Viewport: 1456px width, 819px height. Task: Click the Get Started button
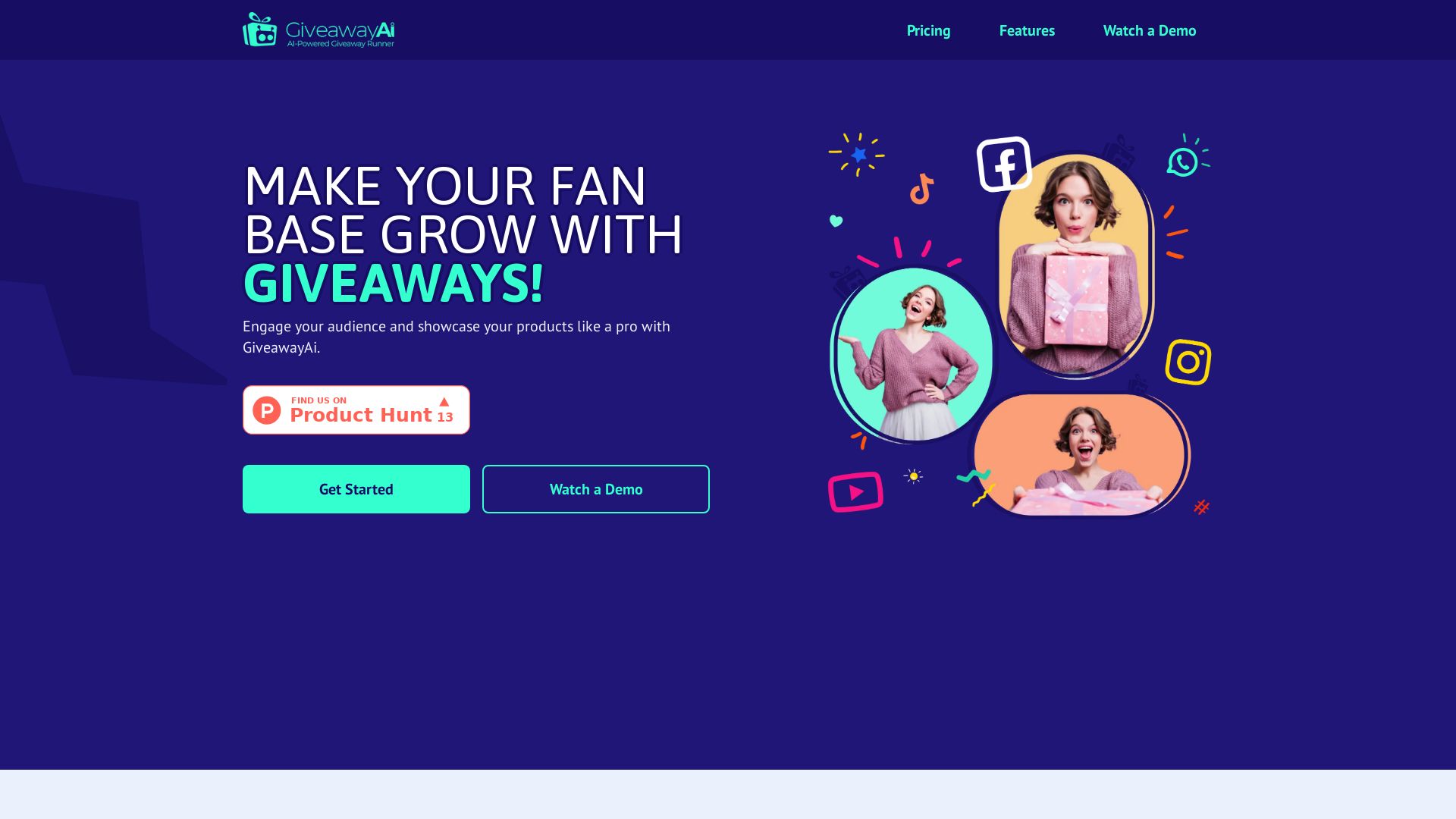click(x=356, y=489)
